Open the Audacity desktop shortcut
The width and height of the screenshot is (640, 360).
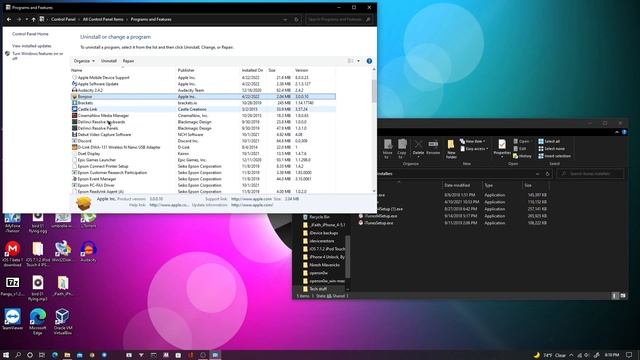pyautogui.click(x=88, y=251)
